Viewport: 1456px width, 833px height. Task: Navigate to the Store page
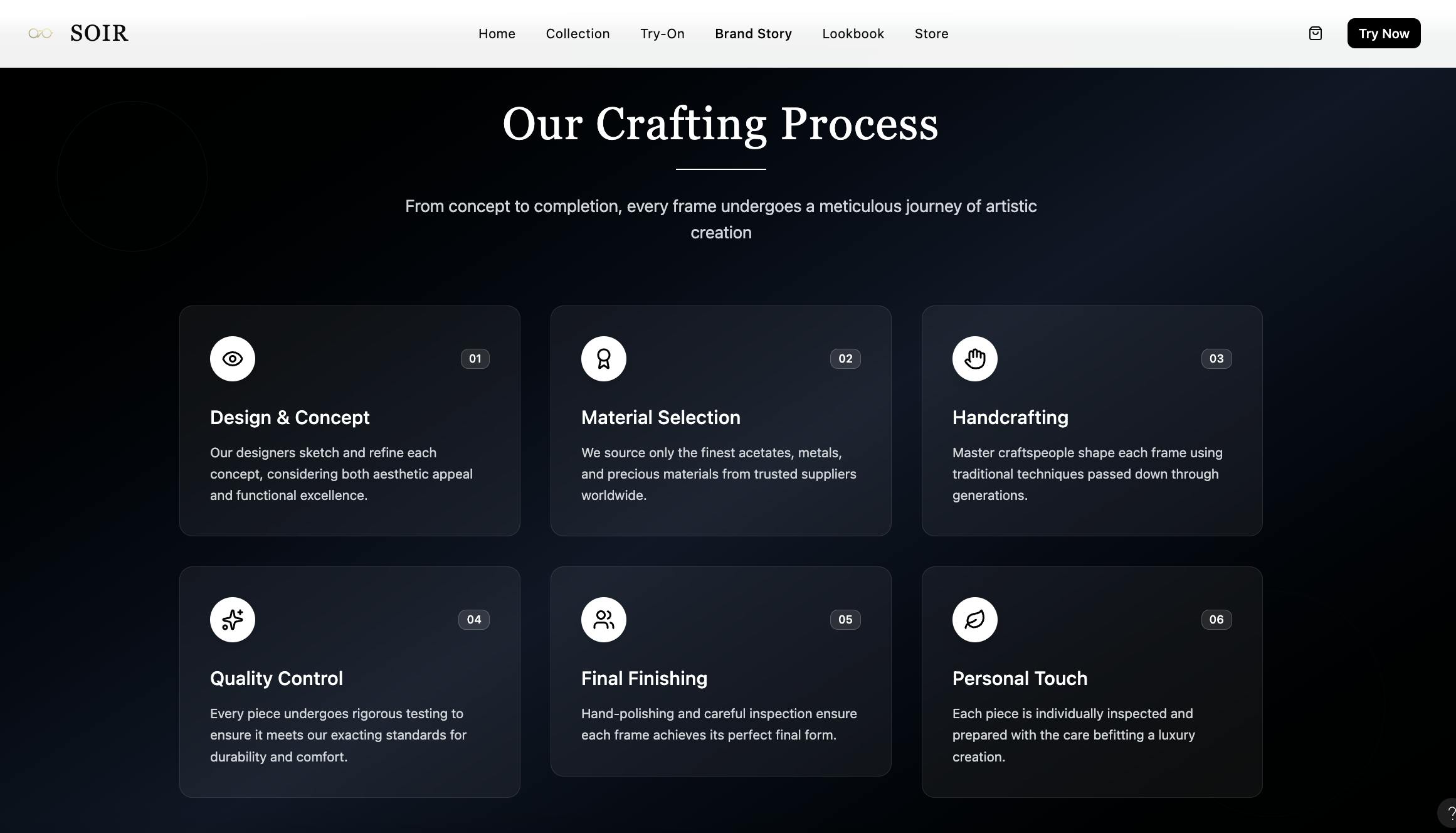(931, 34)
